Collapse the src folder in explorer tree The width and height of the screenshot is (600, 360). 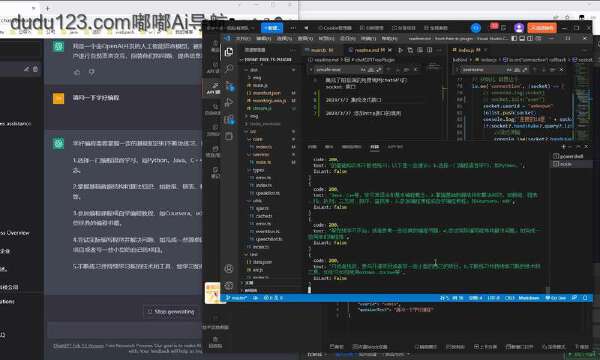pyautogui.click(x=247, y=131)
